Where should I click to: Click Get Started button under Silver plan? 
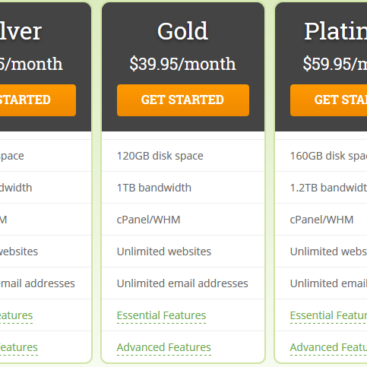coord(38,100)
